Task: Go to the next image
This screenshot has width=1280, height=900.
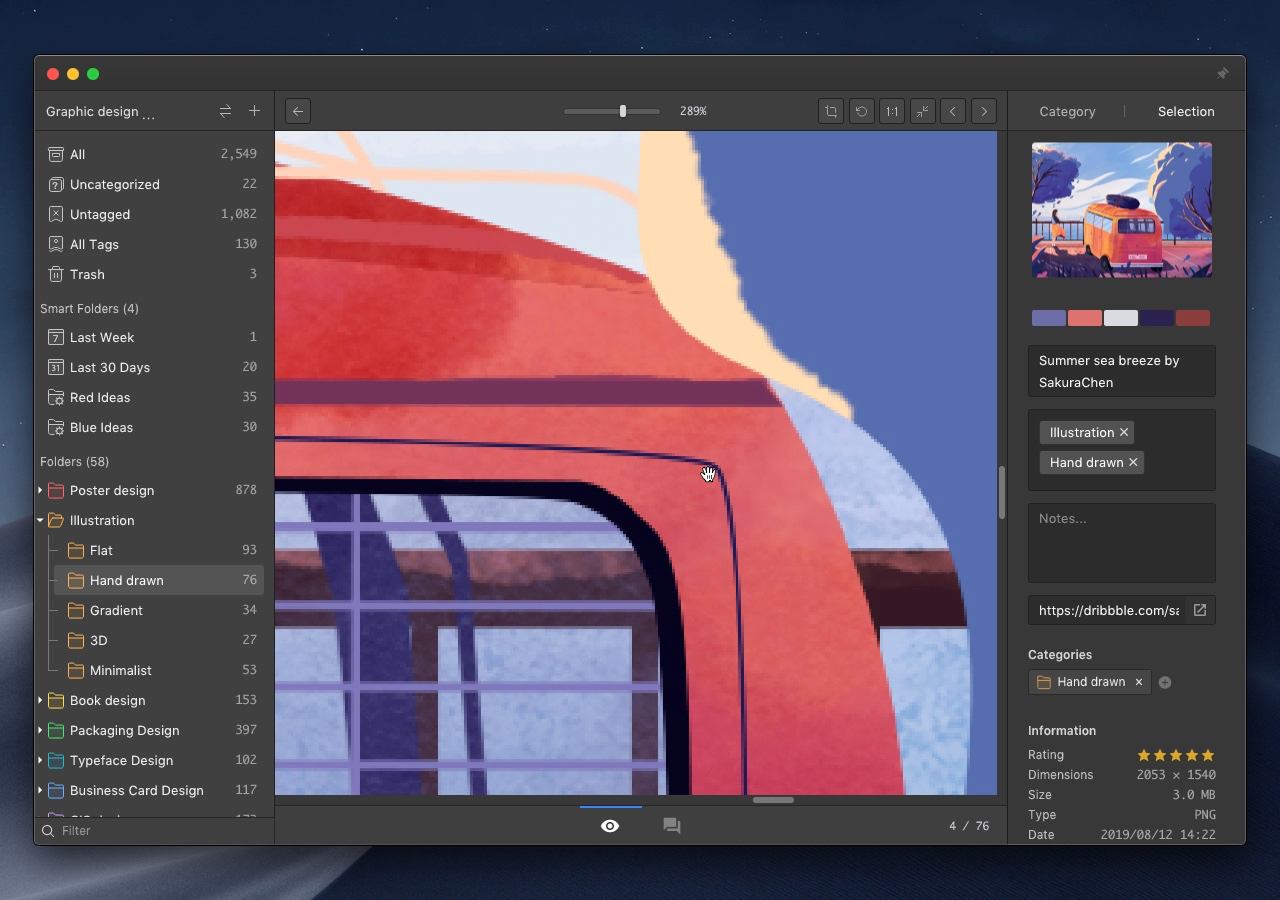Action: point(984,111)
